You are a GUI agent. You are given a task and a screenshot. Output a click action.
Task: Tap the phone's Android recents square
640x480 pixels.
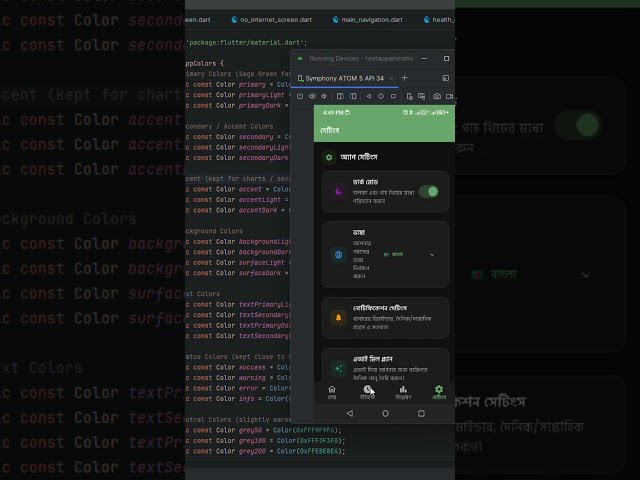pyautogui.click(x=421, y=413)
